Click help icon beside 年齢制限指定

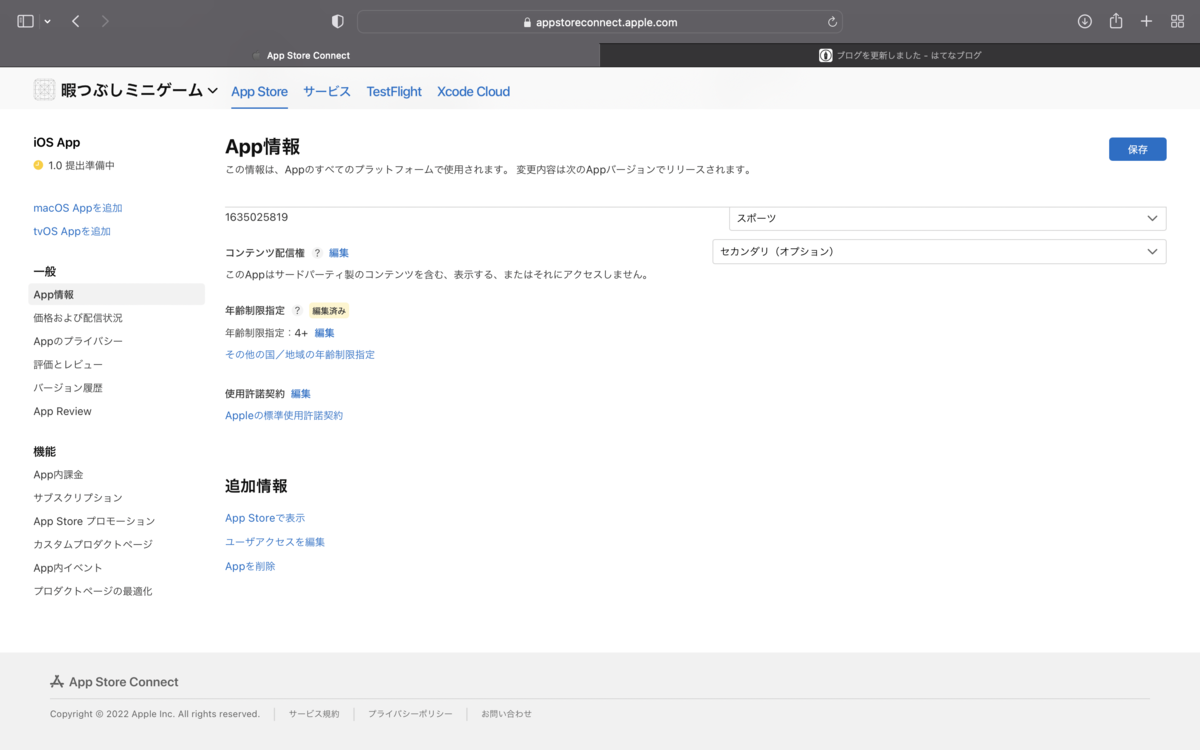click(x=297, y=311)
